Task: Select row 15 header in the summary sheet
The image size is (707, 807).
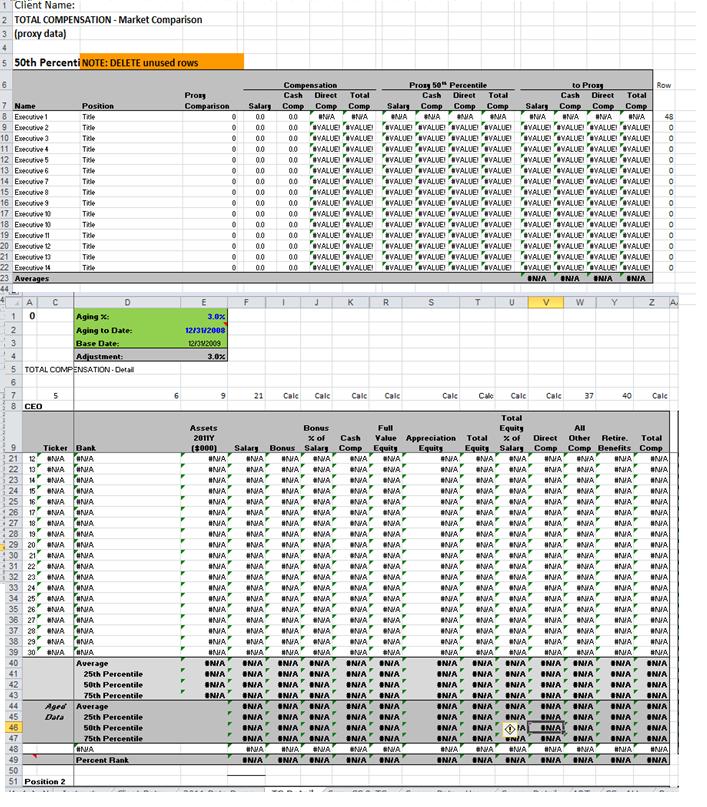Action: (x=5, y=192)
